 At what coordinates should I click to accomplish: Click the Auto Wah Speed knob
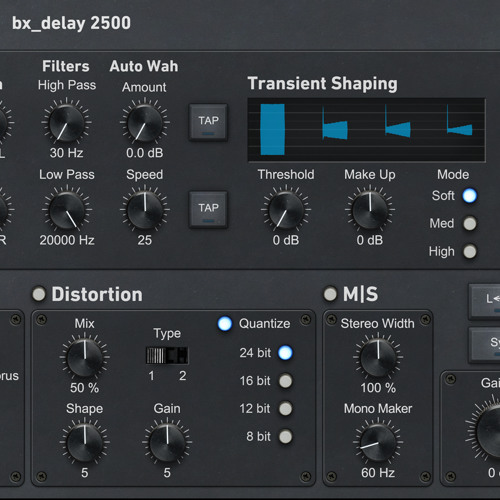144,210
